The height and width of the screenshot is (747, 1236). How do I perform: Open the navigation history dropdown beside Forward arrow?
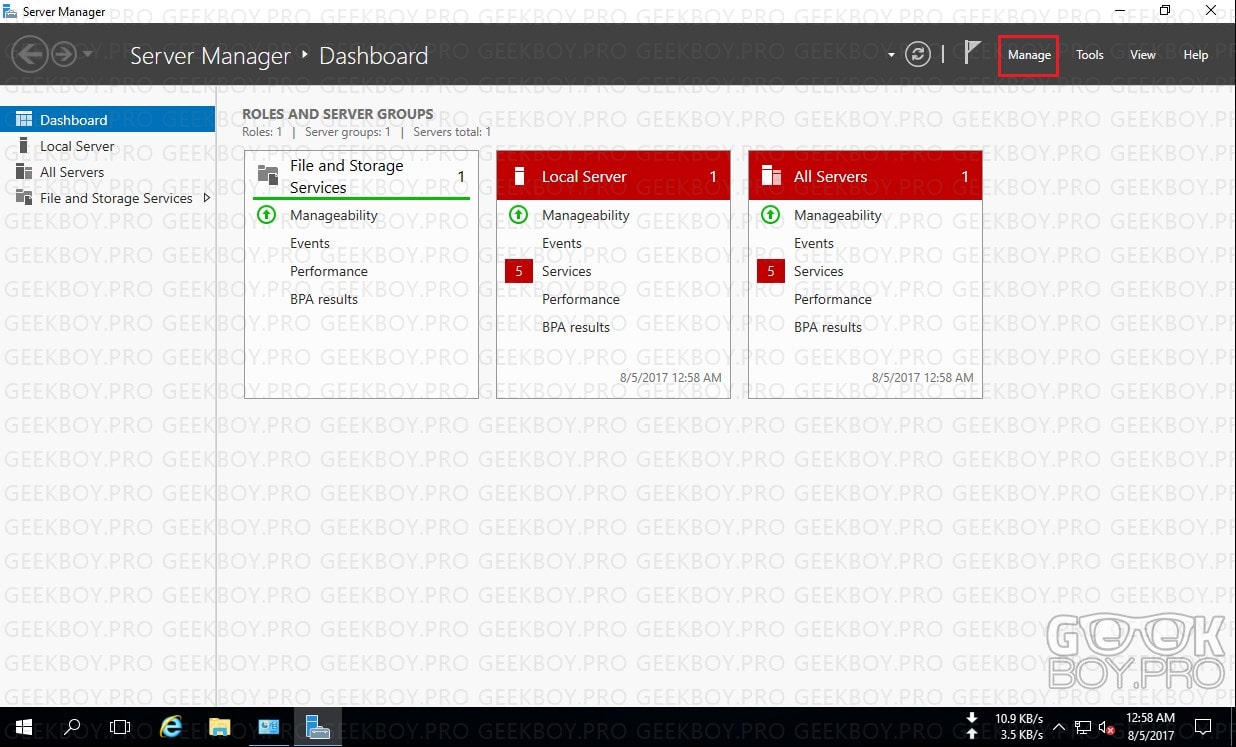pyautogui.click(x=88, y=54)
